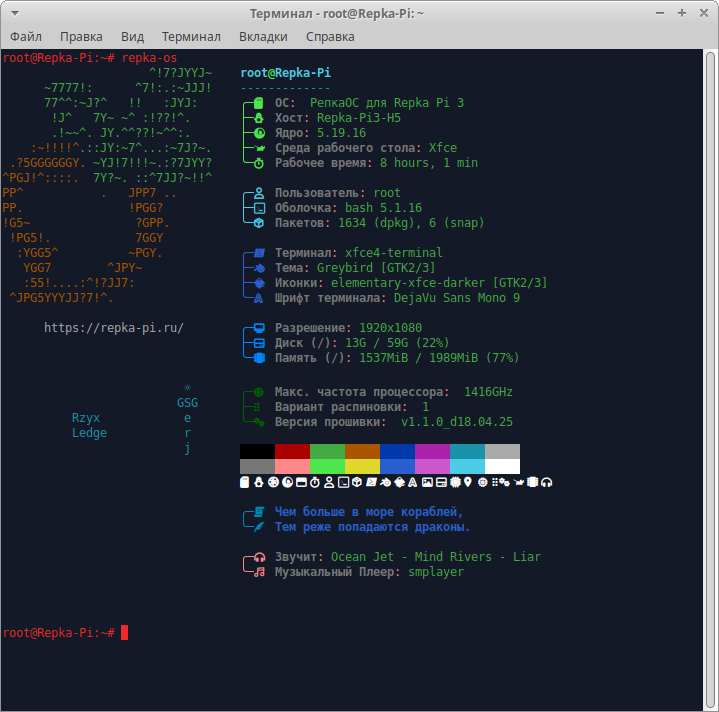Click the disk drive icon beside Диск (/)

[260, 343]
